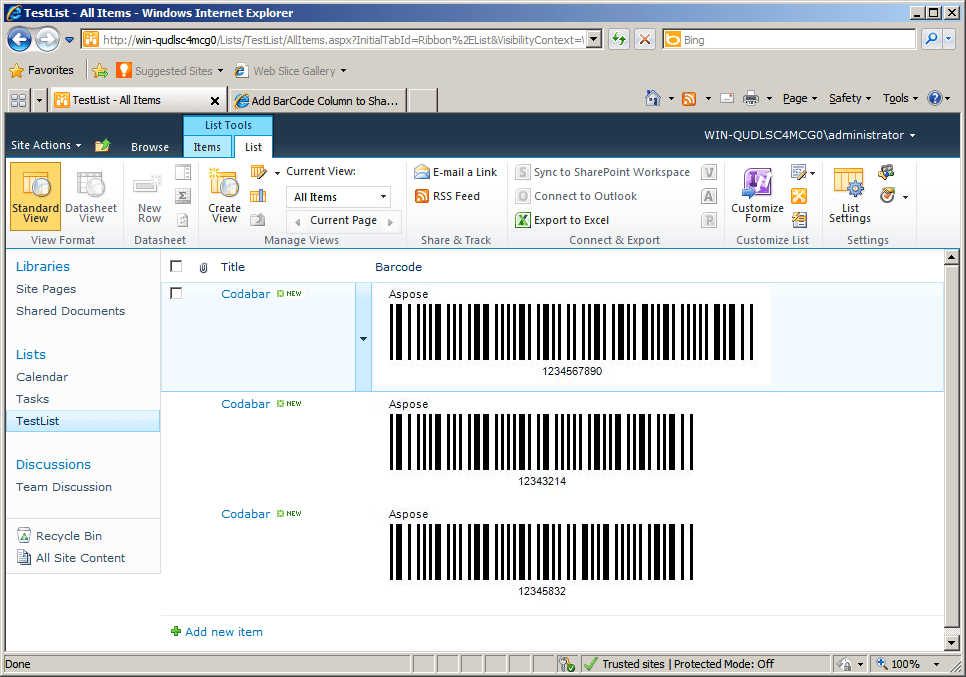
Task: Click the browser address URL field
Action: coord(344,40)
